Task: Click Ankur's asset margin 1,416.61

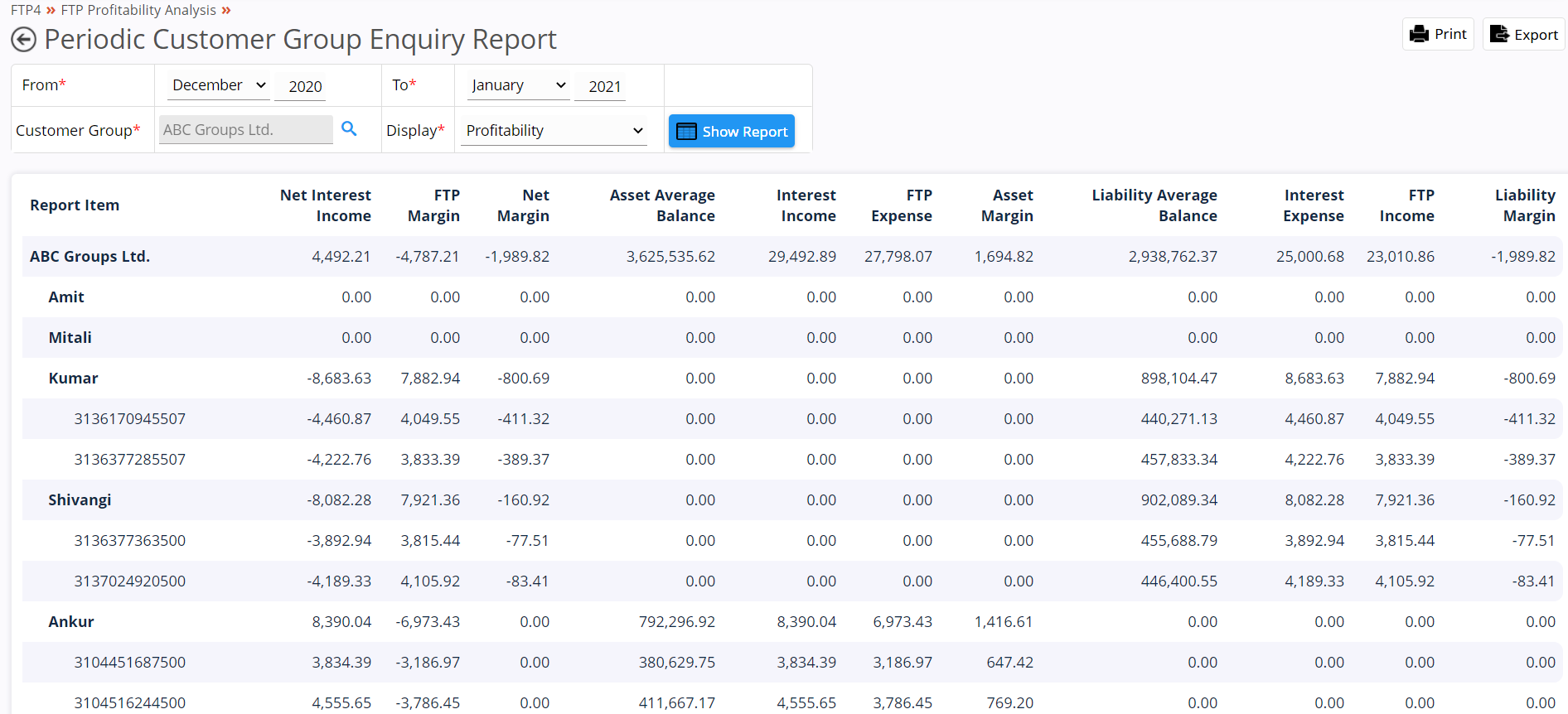Action: [x=1004, y=622]
